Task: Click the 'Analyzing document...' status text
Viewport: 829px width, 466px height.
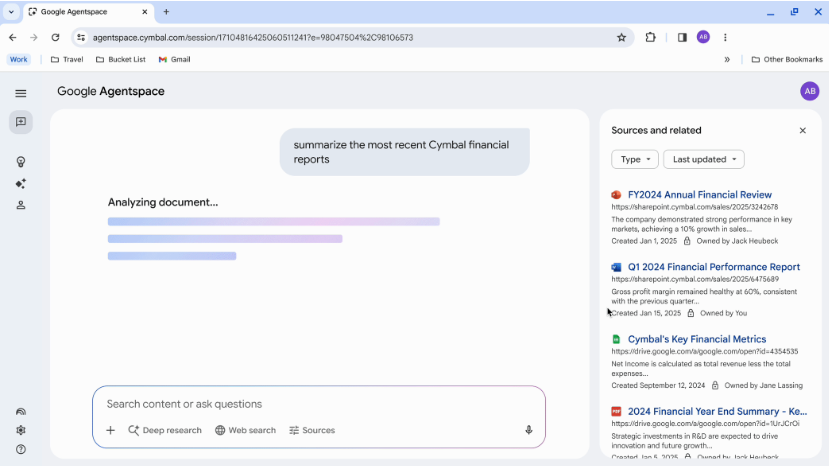Action: [x=163, y=202]
